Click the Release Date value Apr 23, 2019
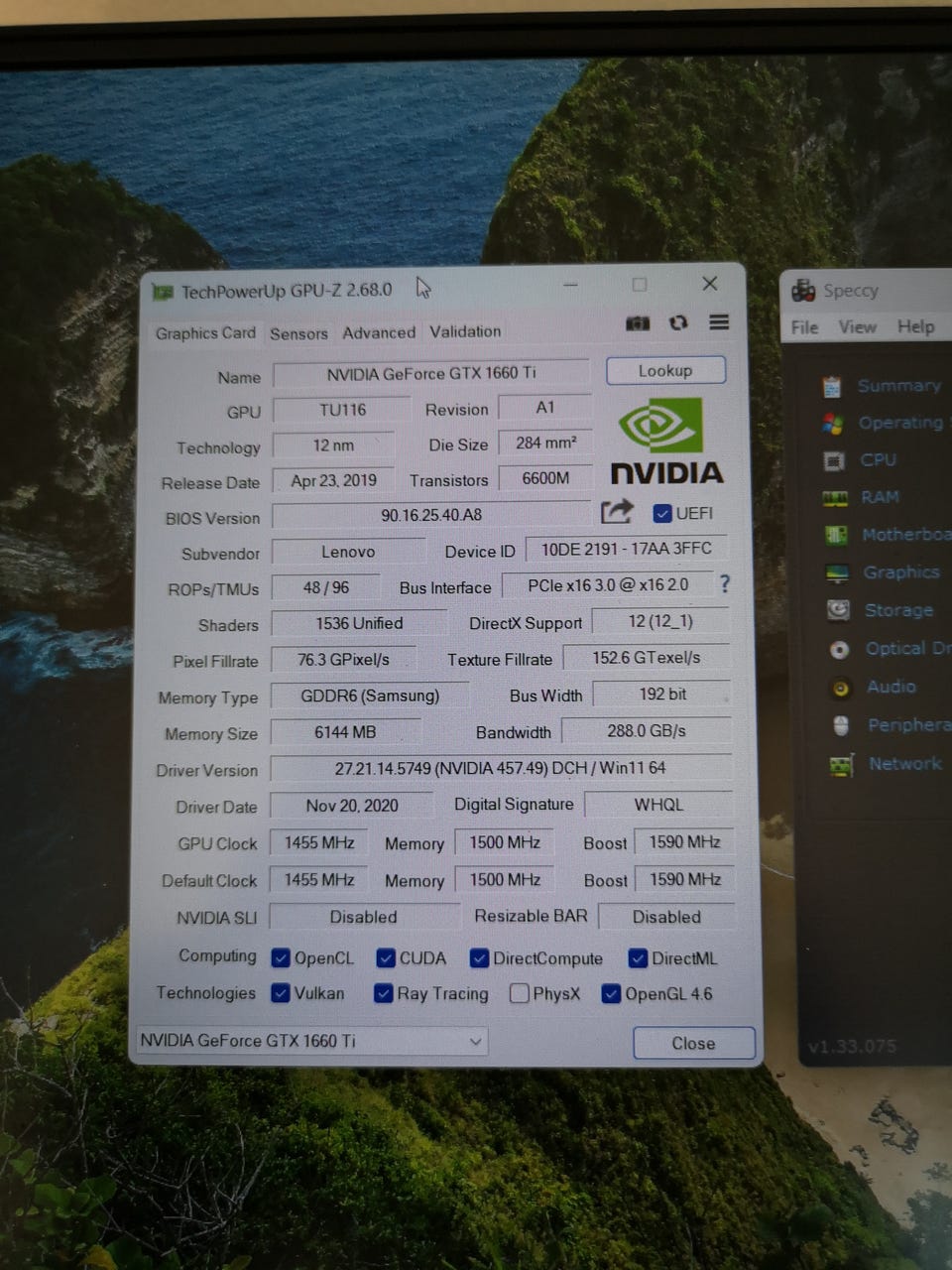Screen dimensions: 952x1270 tap(333, 480)
